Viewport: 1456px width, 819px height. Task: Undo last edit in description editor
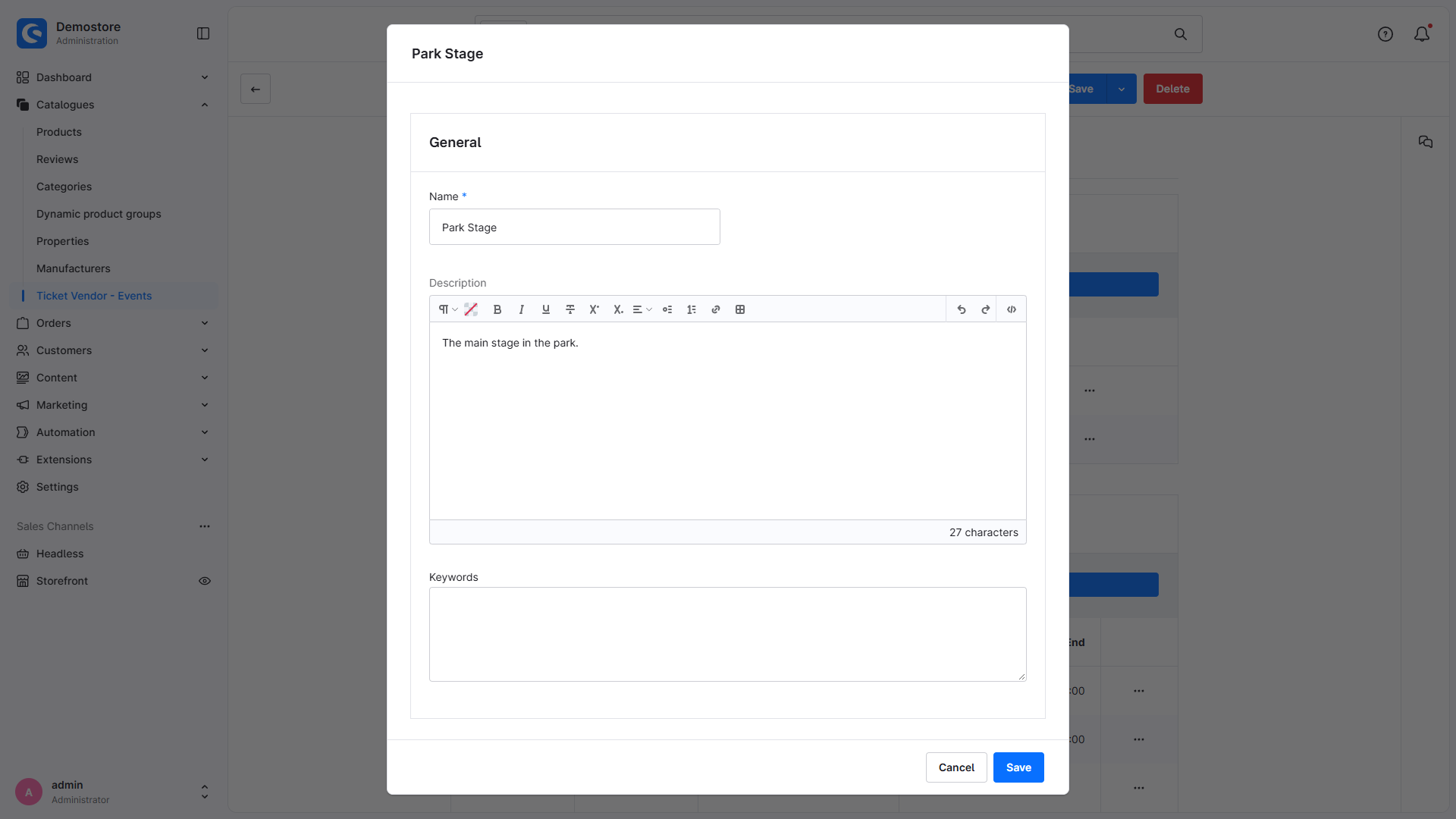pyautogui.click(x=962, y=309)
